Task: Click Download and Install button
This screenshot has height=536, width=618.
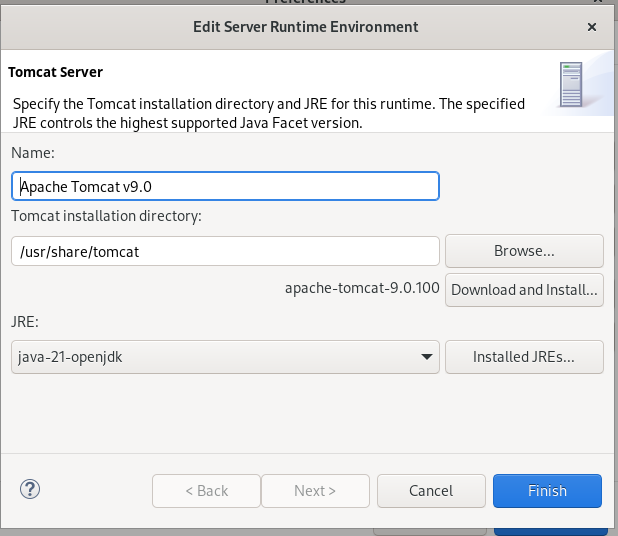Action: [524, 290]
